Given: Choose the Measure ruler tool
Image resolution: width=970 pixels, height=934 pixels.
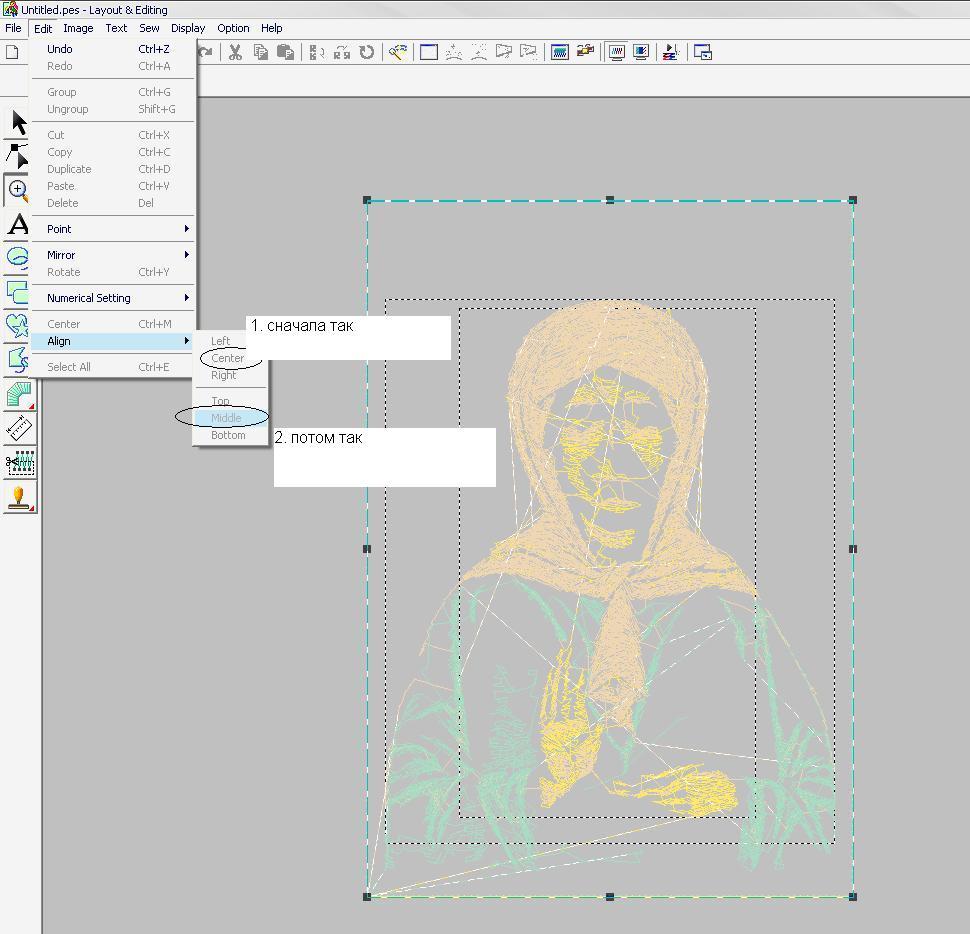Looking at the screenshot, I should tap(19, 429).
